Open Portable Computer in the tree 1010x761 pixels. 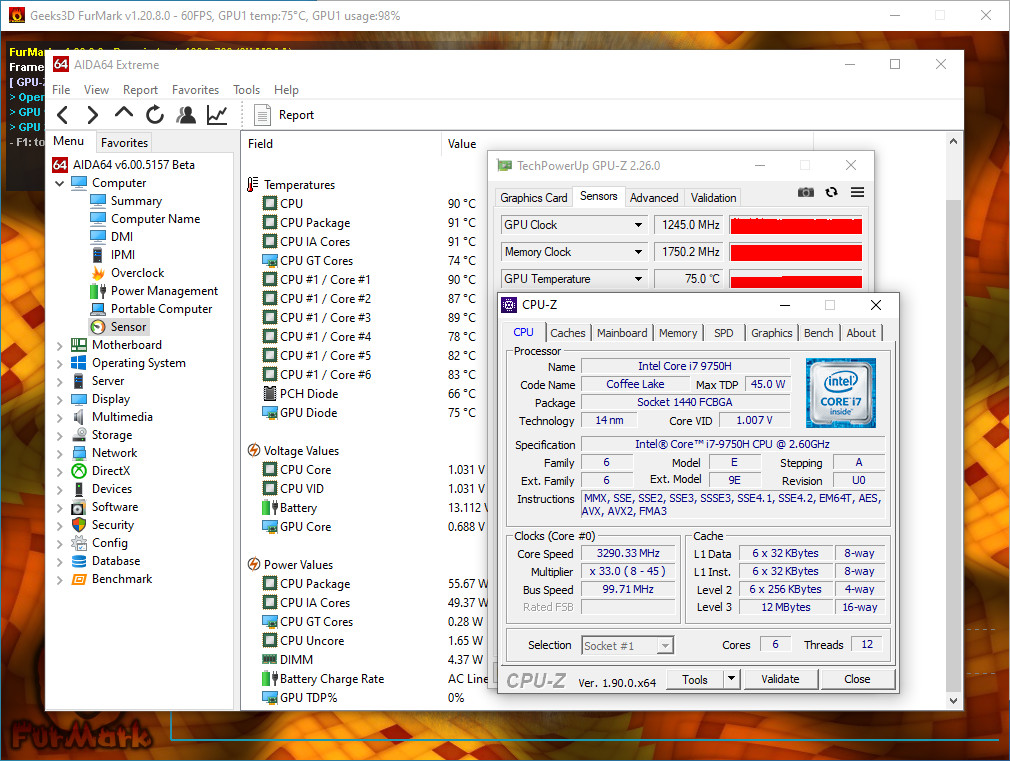tap(161, 309)
